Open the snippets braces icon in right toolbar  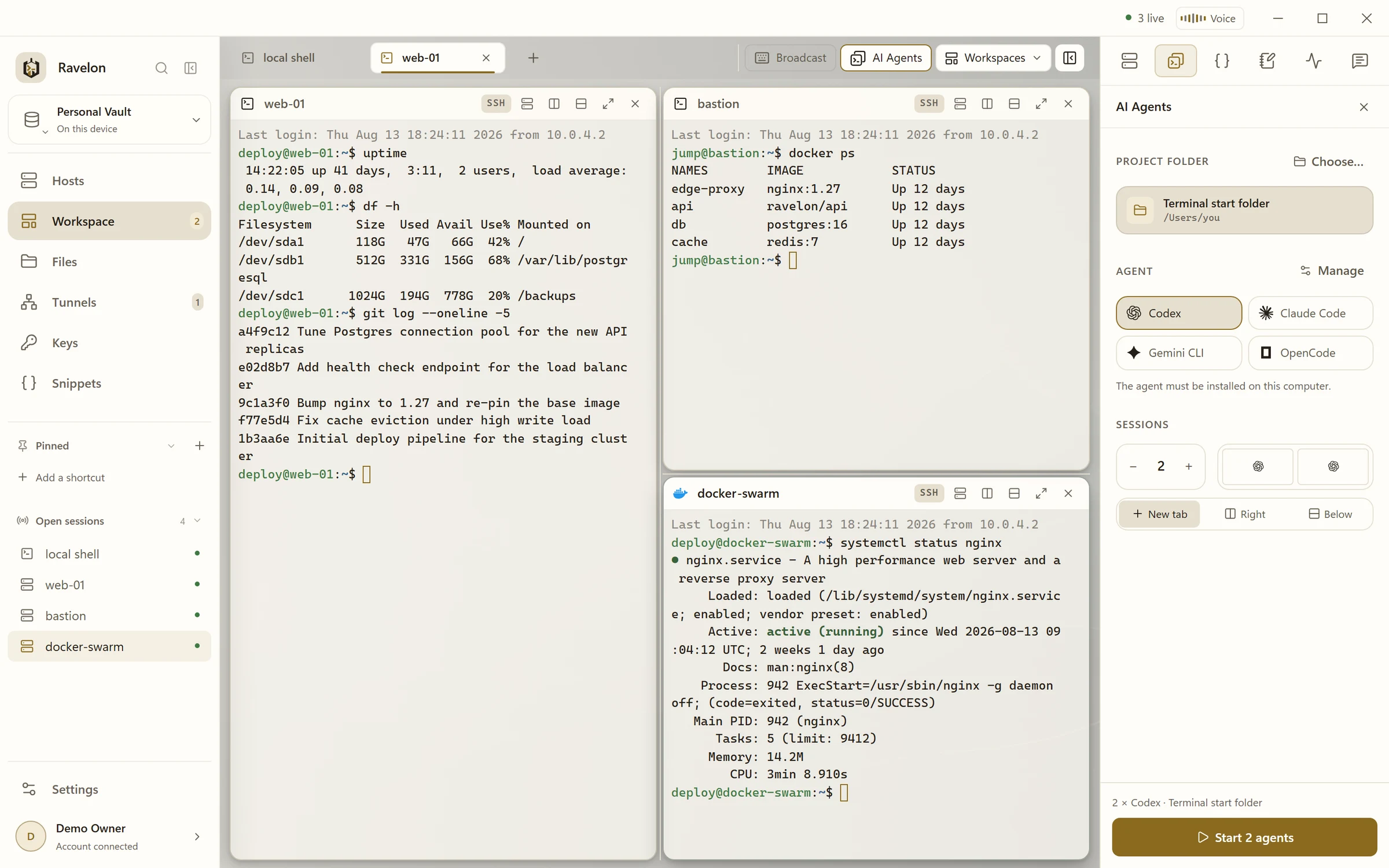point(1222,61)
